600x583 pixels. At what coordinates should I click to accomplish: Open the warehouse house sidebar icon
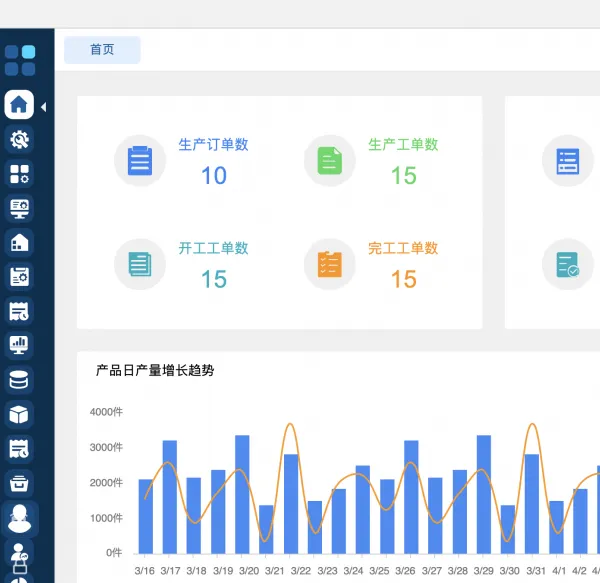click(19, 243)
